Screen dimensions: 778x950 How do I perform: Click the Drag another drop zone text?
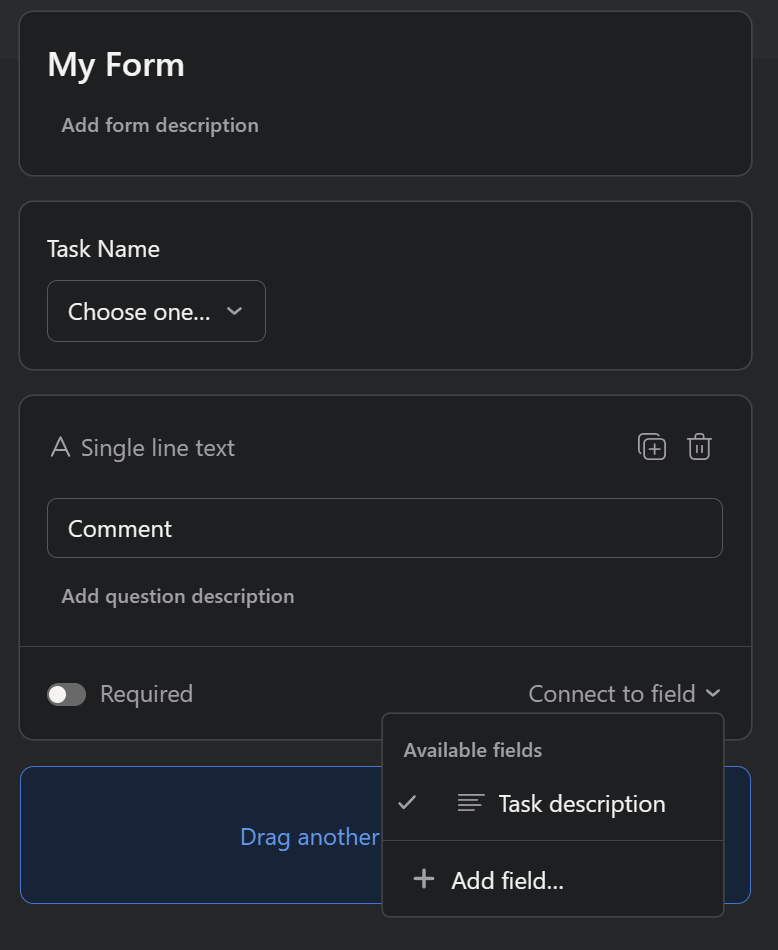coord(310,836)
